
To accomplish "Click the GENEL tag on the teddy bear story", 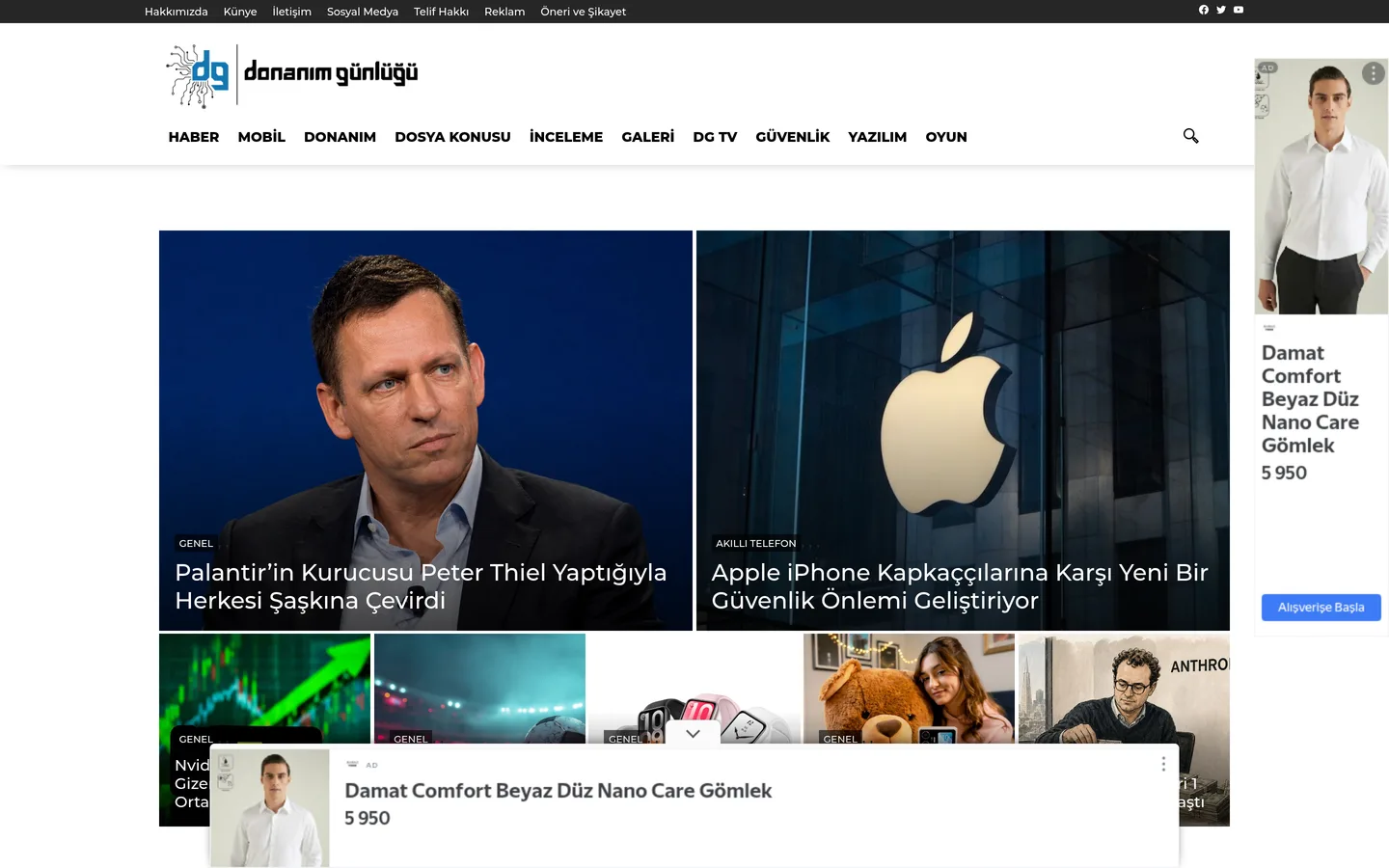I will click(x=840, y=739).
